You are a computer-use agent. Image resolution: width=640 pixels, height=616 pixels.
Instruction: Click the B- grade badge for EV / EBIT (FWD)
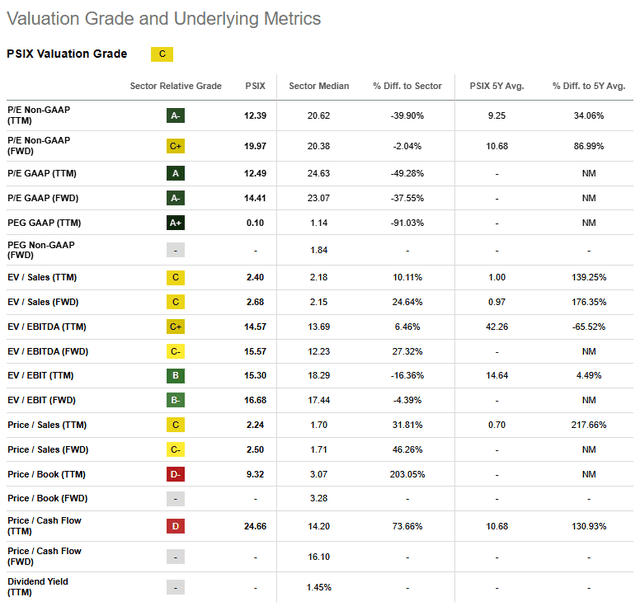point(176,401)
